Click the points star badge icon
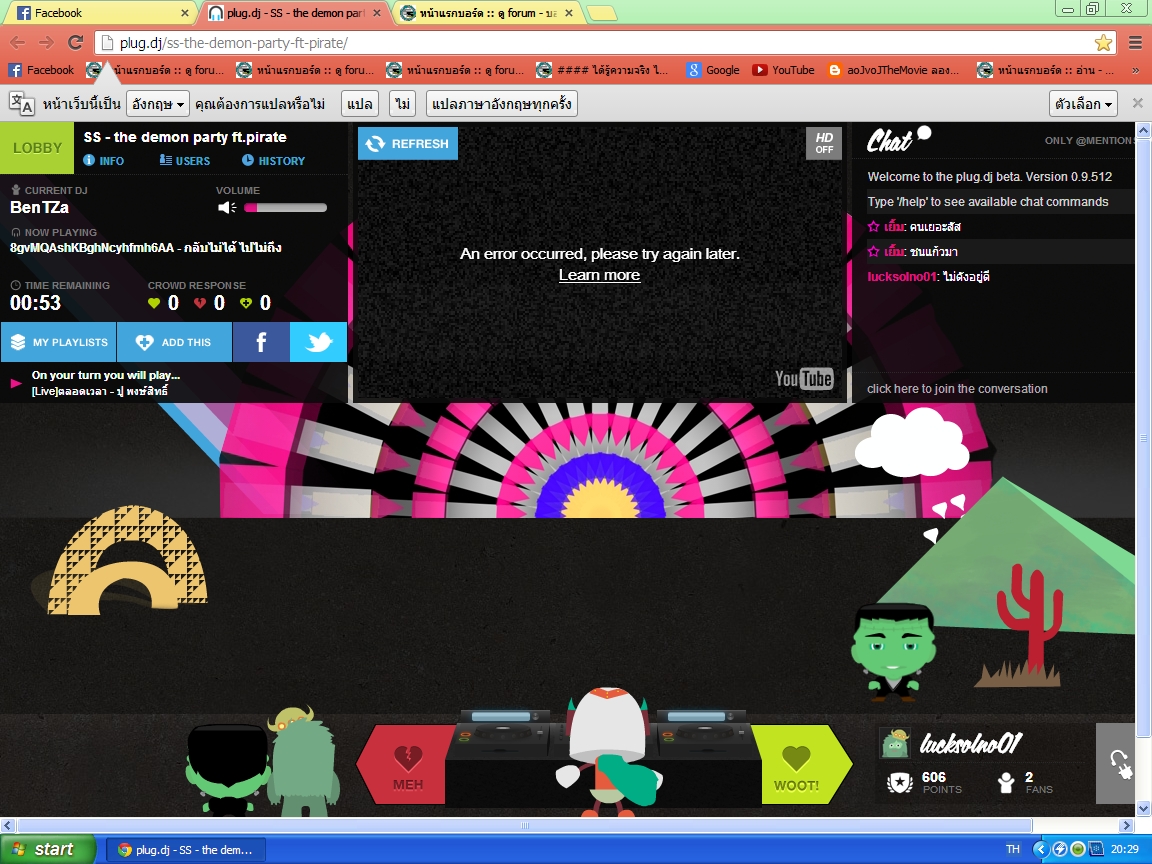This screenshot has width=1152, height=864. pos(900,783)
